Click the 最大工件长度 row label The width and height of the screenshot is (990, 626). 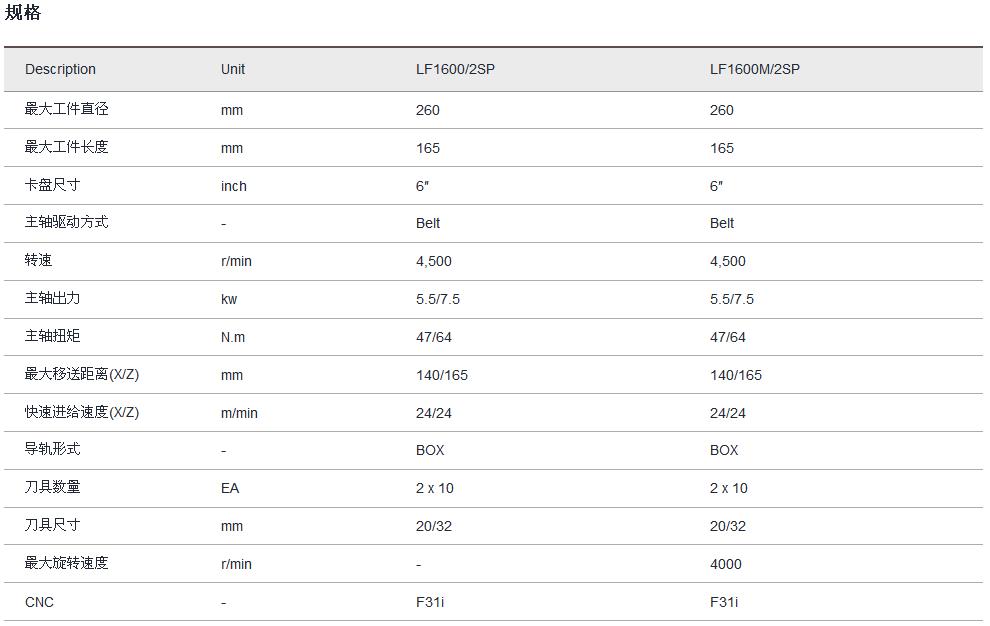(x=66, y=147)
